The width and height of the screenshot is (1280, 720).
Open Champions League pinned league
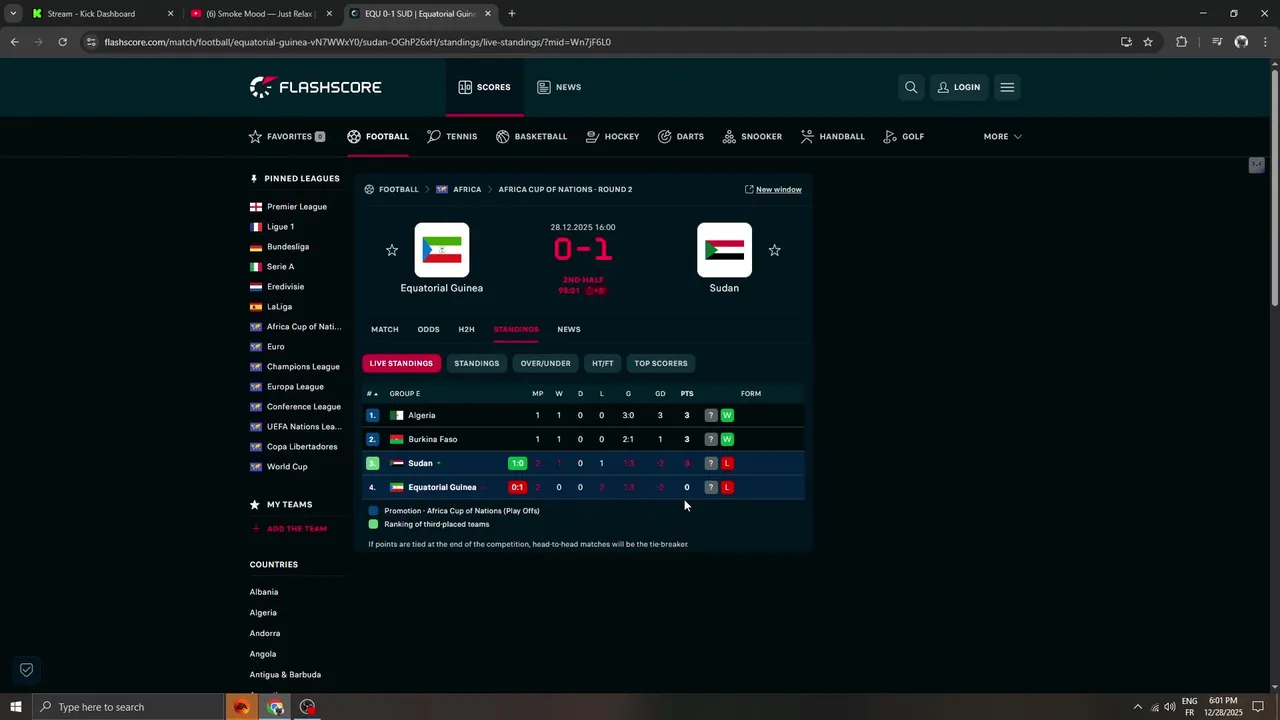303,367
